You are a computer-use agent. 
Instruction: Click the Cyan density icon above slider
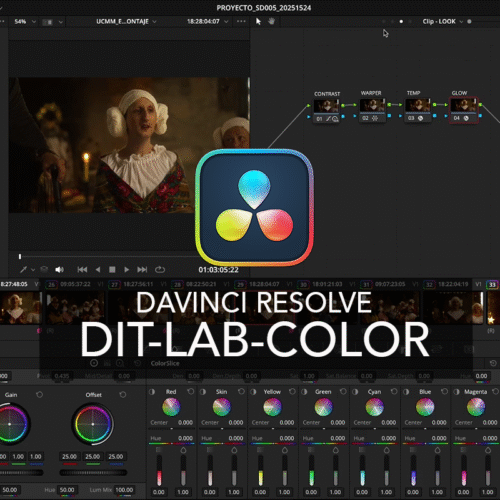362,450
